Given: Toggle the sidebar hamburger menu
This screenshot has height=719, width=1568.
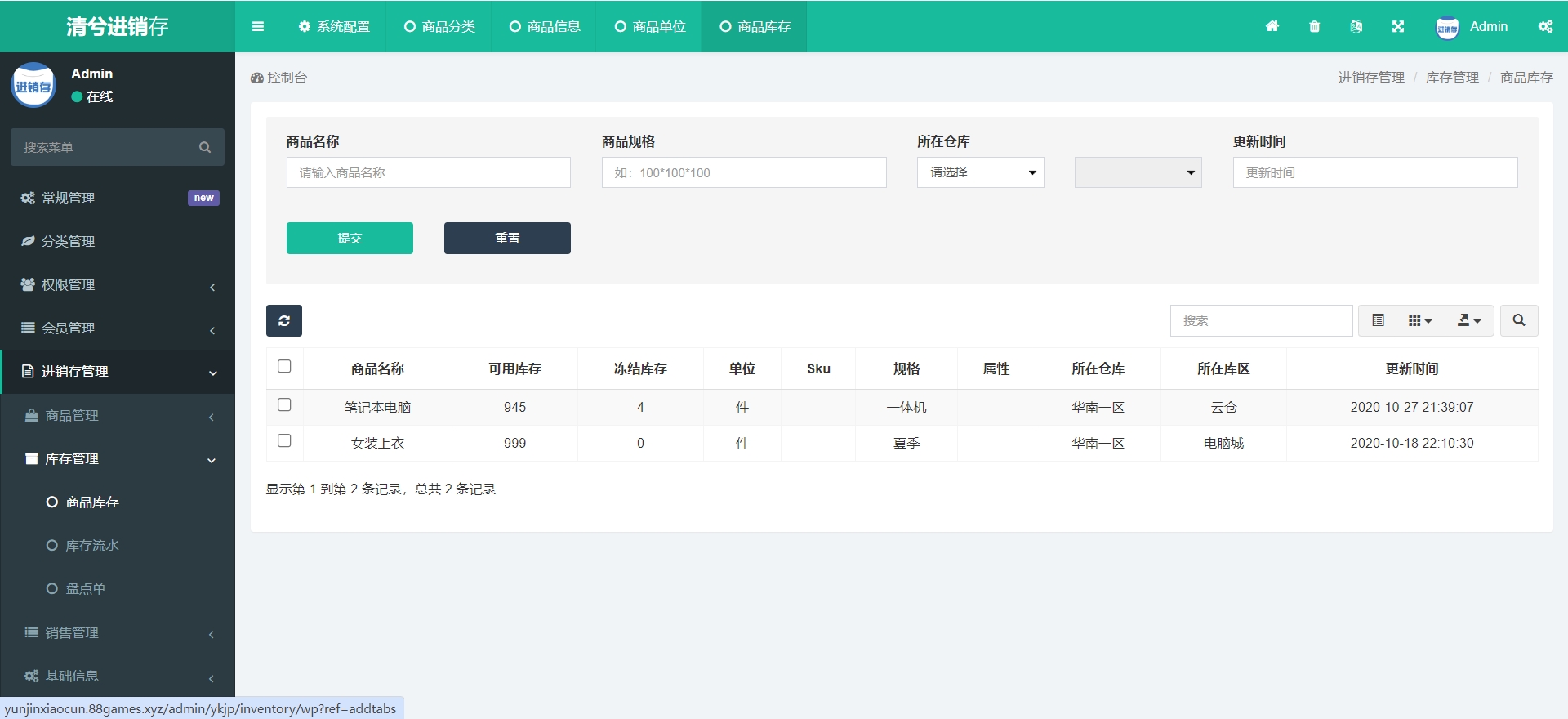Looking at the screenshot, I should pos(258,26).
